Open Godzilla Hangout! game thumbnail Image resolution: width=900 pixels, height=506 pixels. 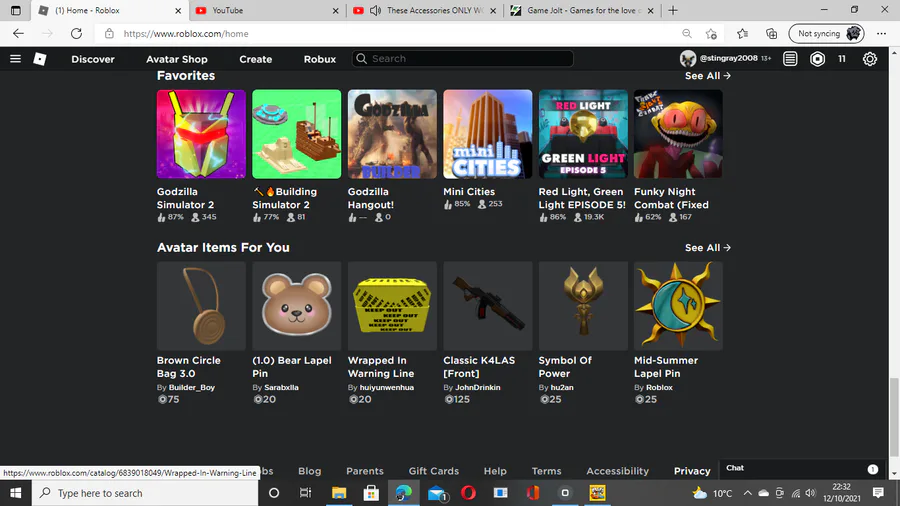(x=392, y=134)
